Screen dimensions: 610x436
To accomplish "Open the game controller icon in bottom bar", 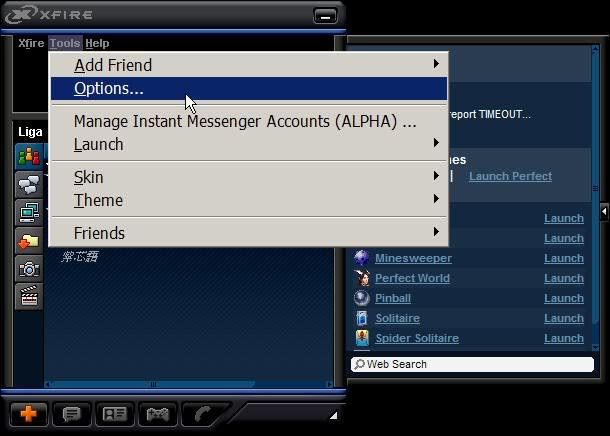I will pos(158,413).
